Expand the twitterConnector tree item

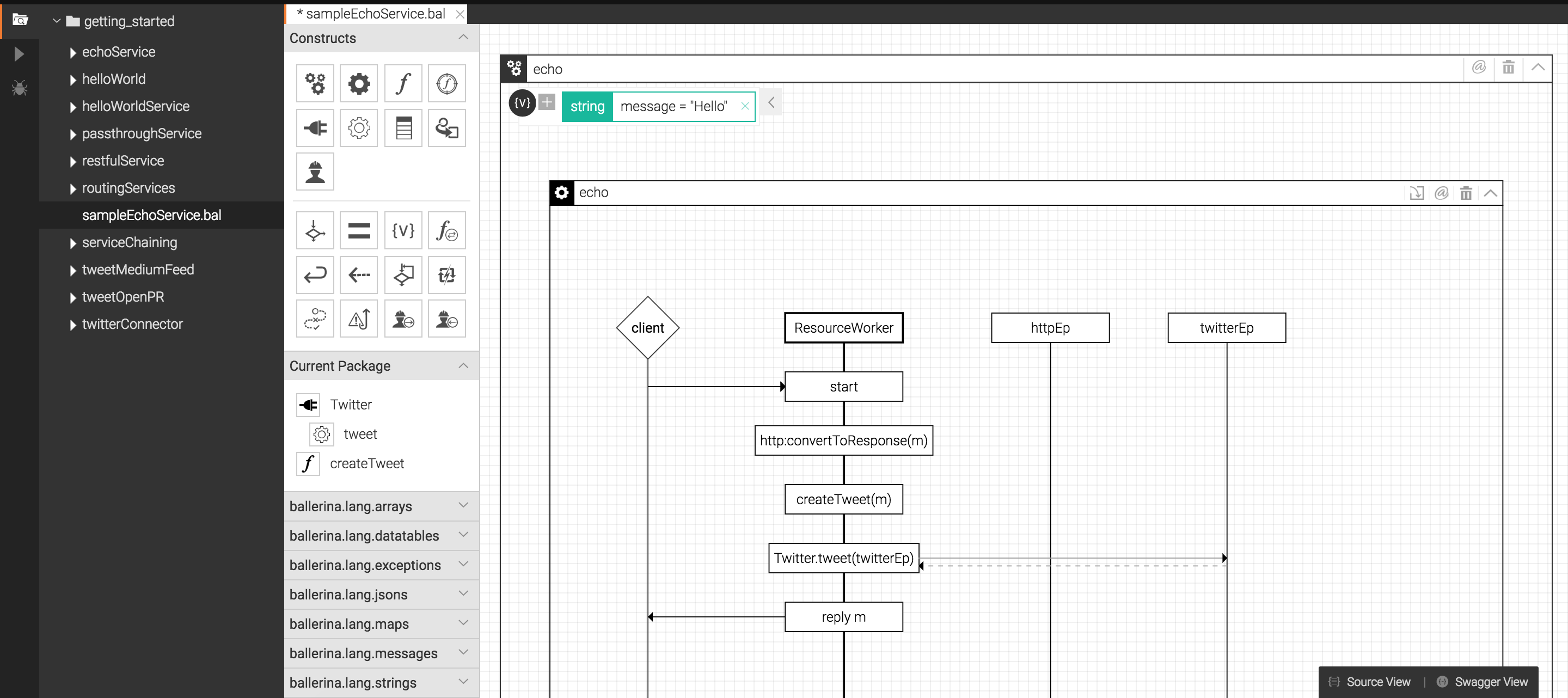point(74,323)
